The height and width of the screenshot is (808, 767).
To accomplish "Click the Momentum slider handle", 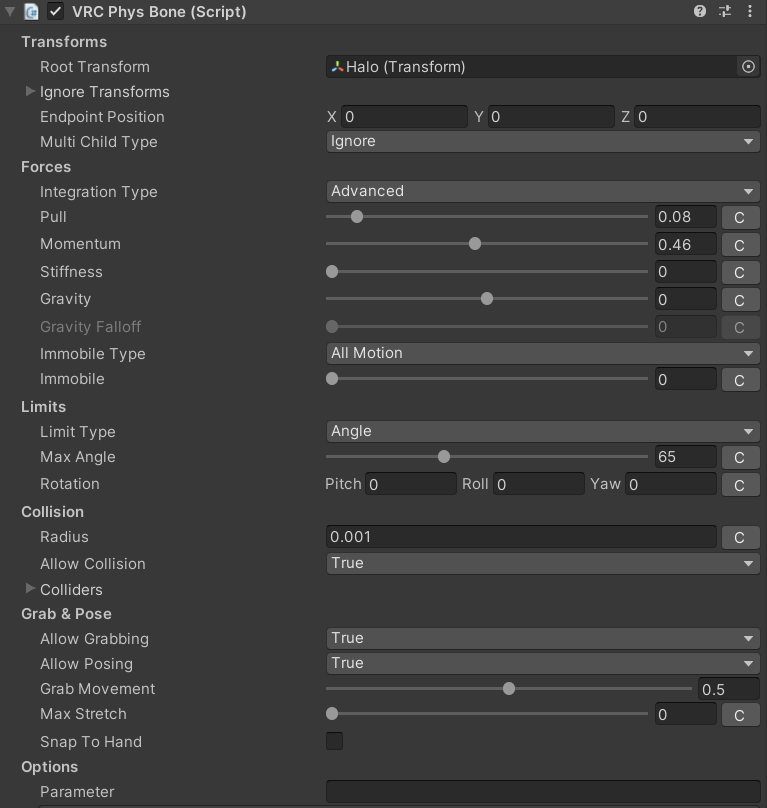I will (x=475, y=244).
